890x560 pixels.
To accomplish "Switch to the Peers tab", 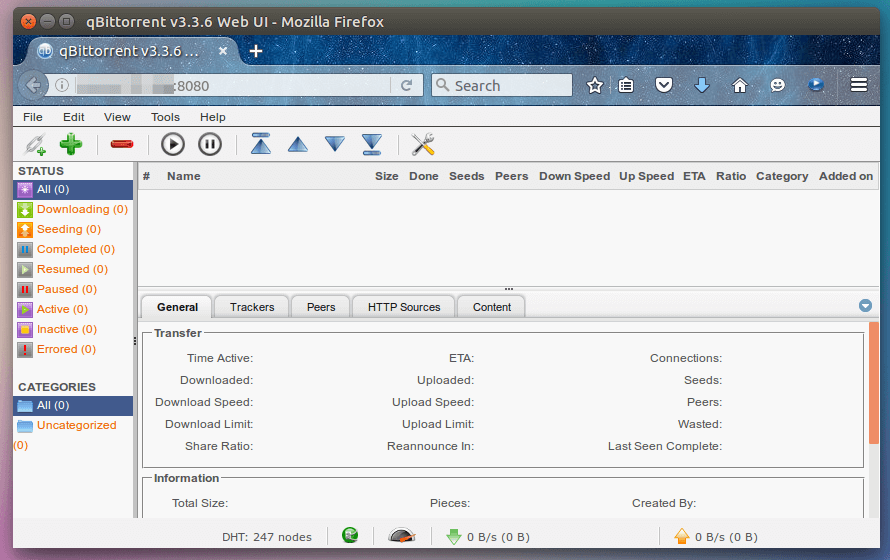I will pos(321,307).
